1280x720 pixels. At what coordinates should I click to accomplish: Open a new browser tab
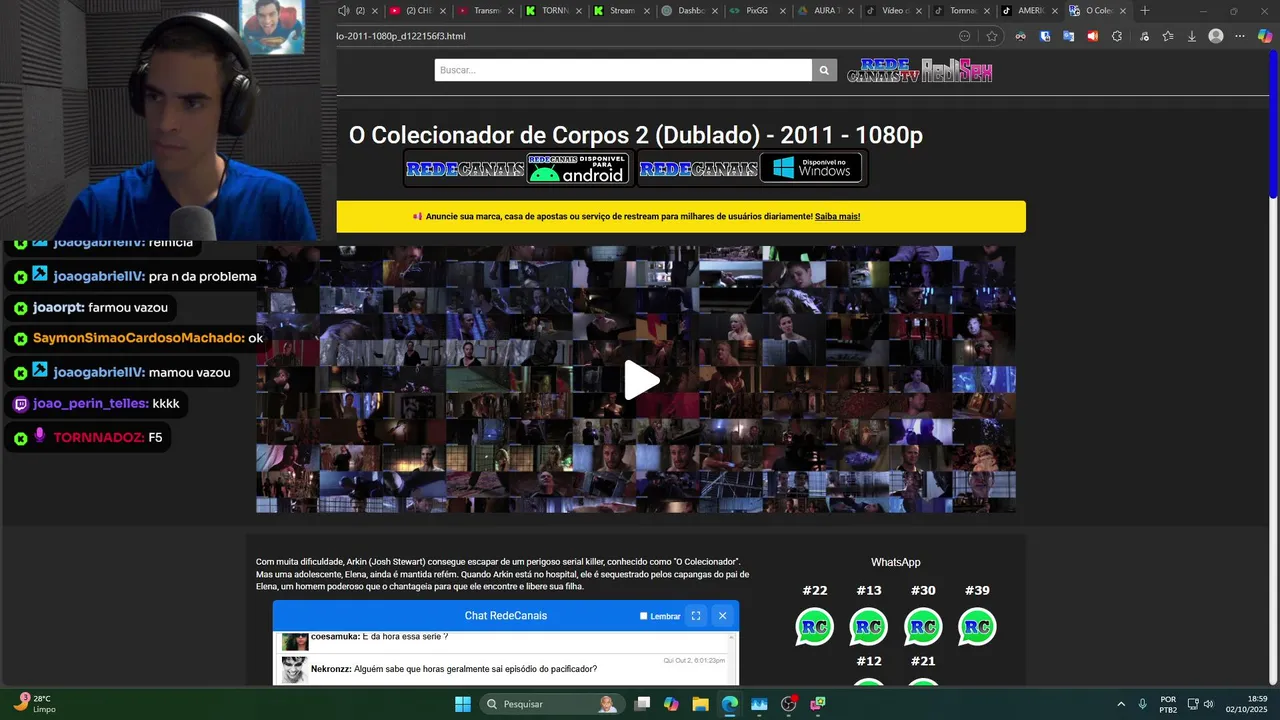coord(1145,11)
